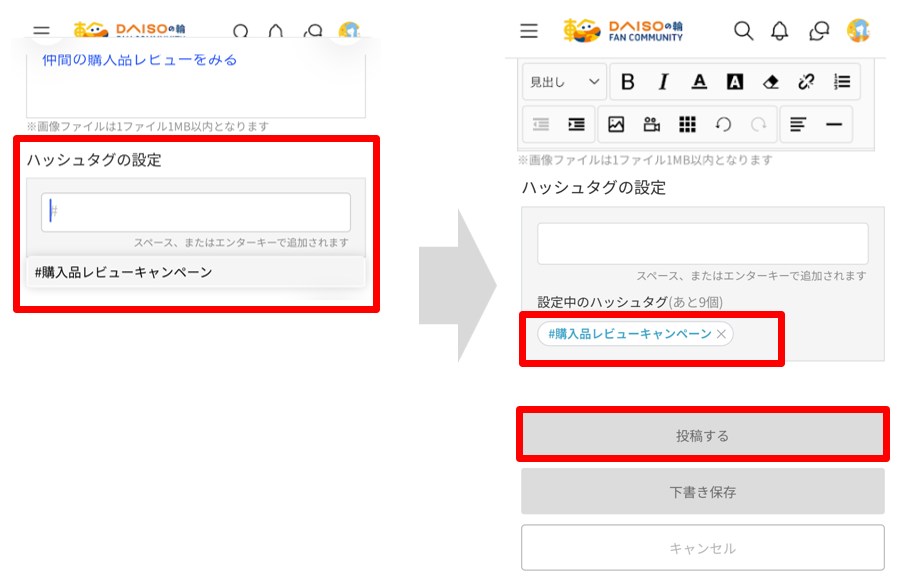This screenshot has width=897, height=579.
Task: Click the 下書き保存 button
Action: (702, 492)
